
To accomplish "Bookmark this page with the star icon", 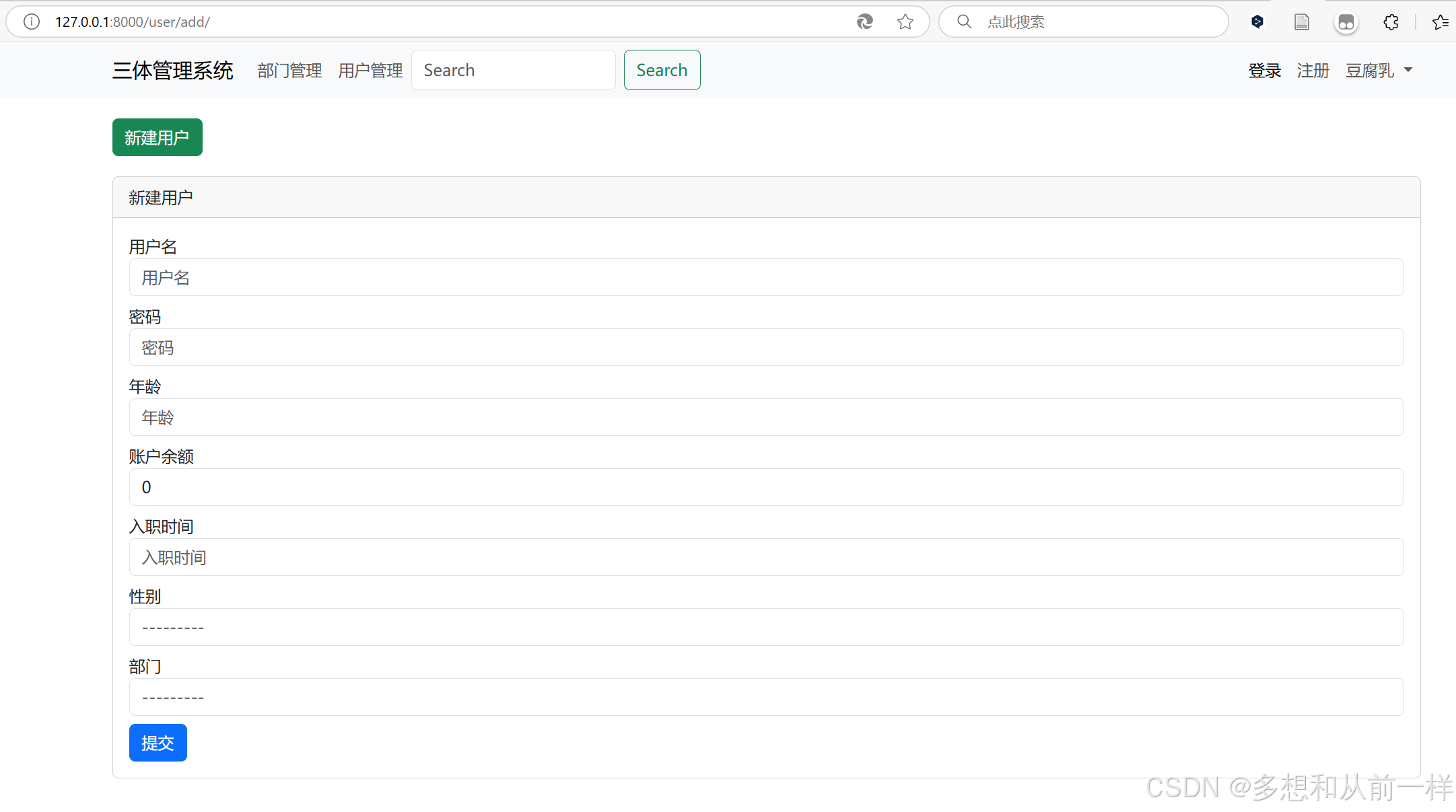I will pos(905,22).
